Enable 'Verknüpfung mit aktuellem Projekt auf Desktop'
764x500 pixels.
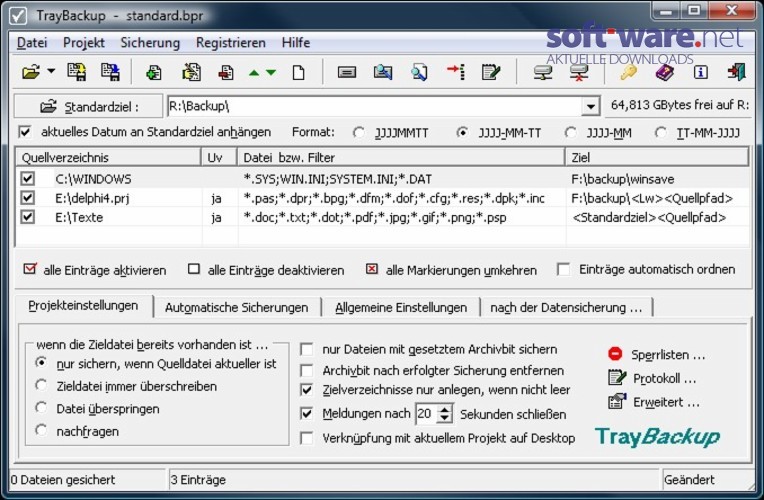click(306, 438)
